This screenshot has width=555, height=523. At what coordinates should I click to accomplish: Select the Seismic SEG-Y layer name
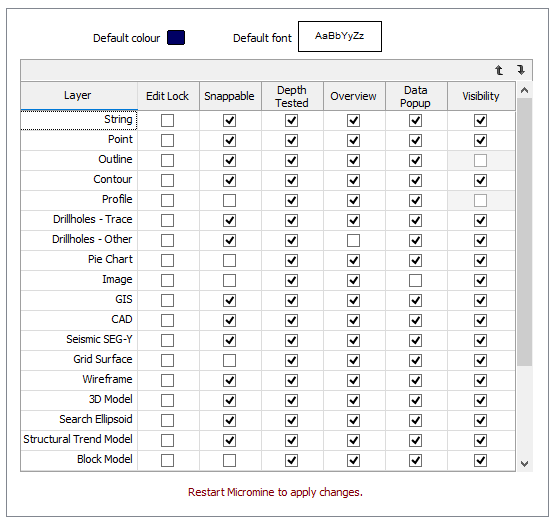pyautogui.click(x=79, y=340)
